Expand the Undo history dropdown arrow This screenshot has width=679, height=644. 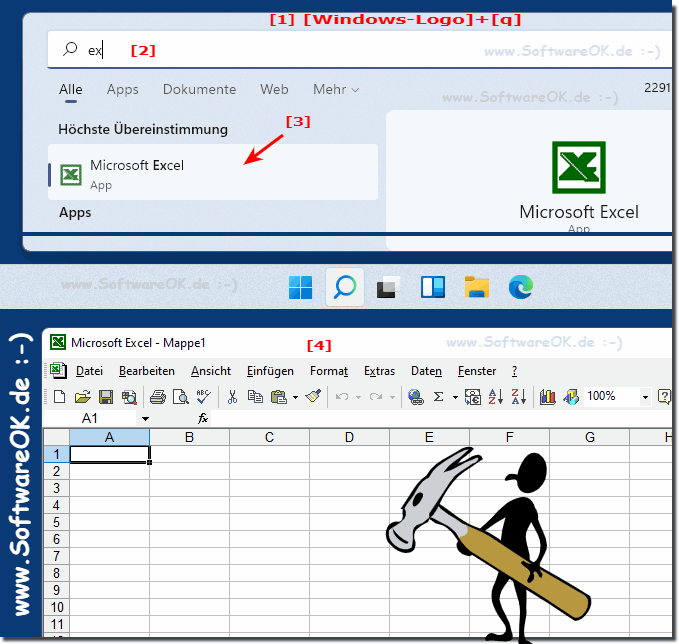(358, 397)
